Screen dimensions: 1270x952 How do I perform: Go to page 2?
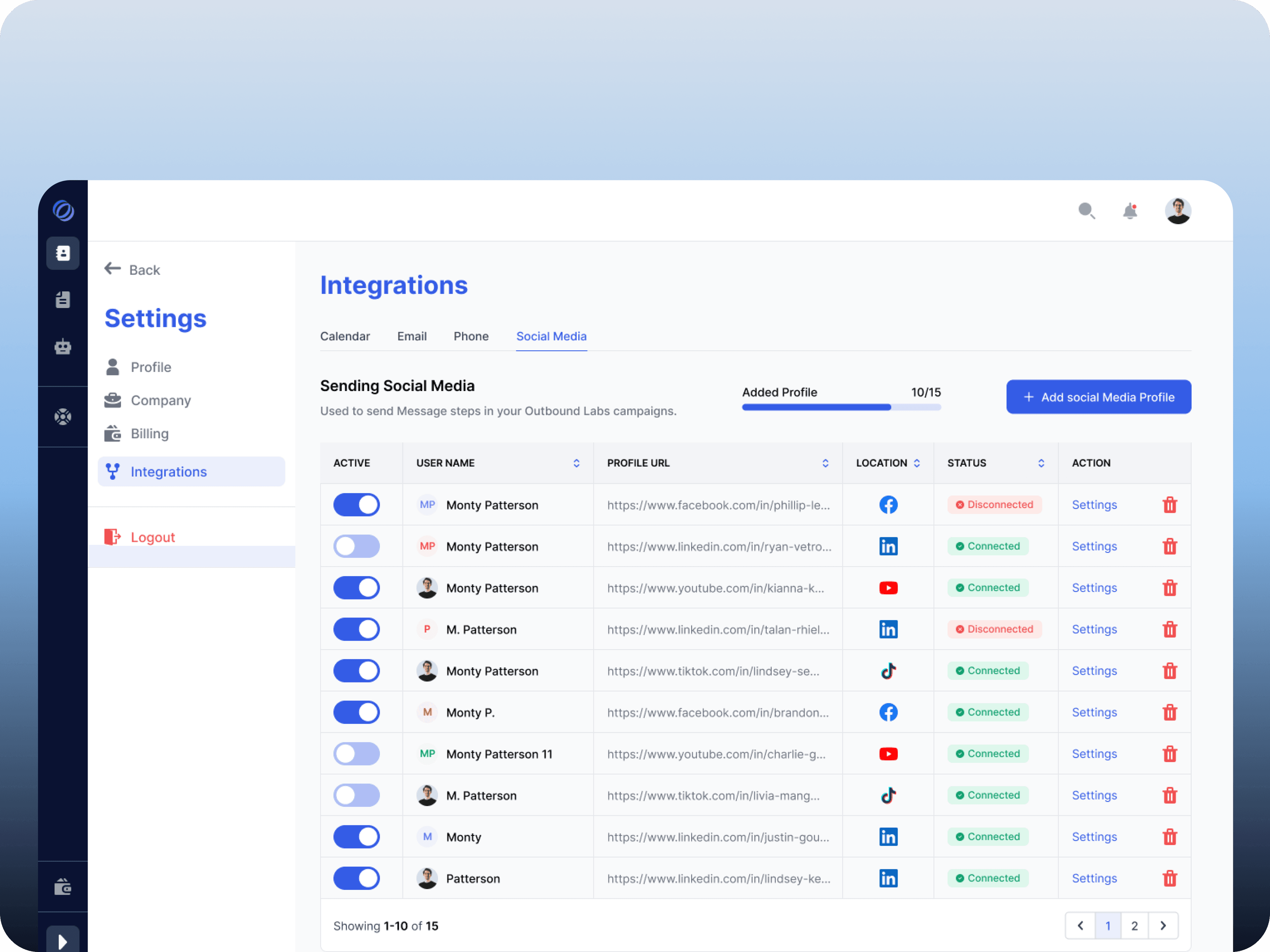[x=1134, y=926]
